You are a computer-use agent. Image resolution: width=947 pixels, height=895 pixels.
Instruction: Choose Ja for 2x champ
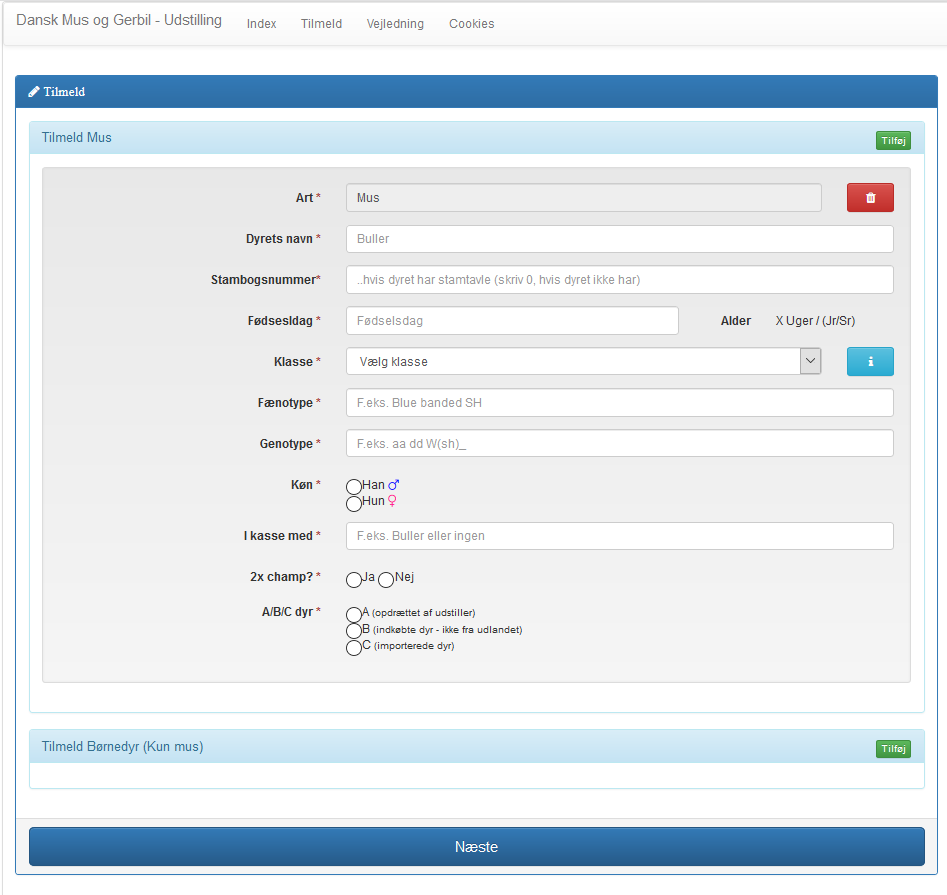(354, 579)
